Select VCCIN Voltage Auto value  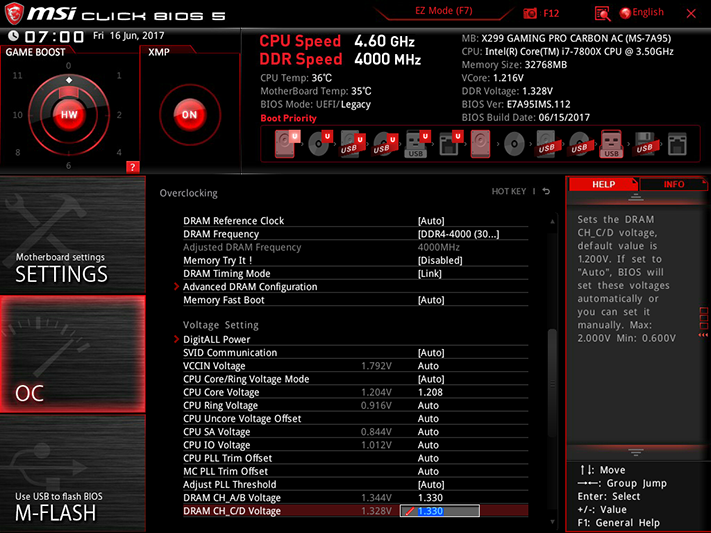click(x=428, y=366)
